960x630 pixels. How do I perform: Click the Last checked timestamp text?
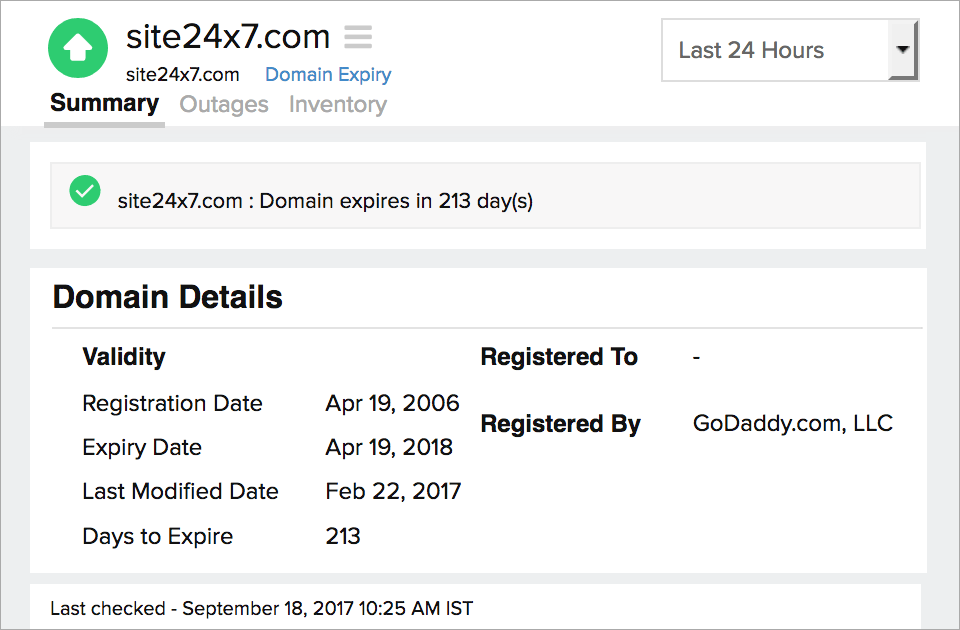262,608
